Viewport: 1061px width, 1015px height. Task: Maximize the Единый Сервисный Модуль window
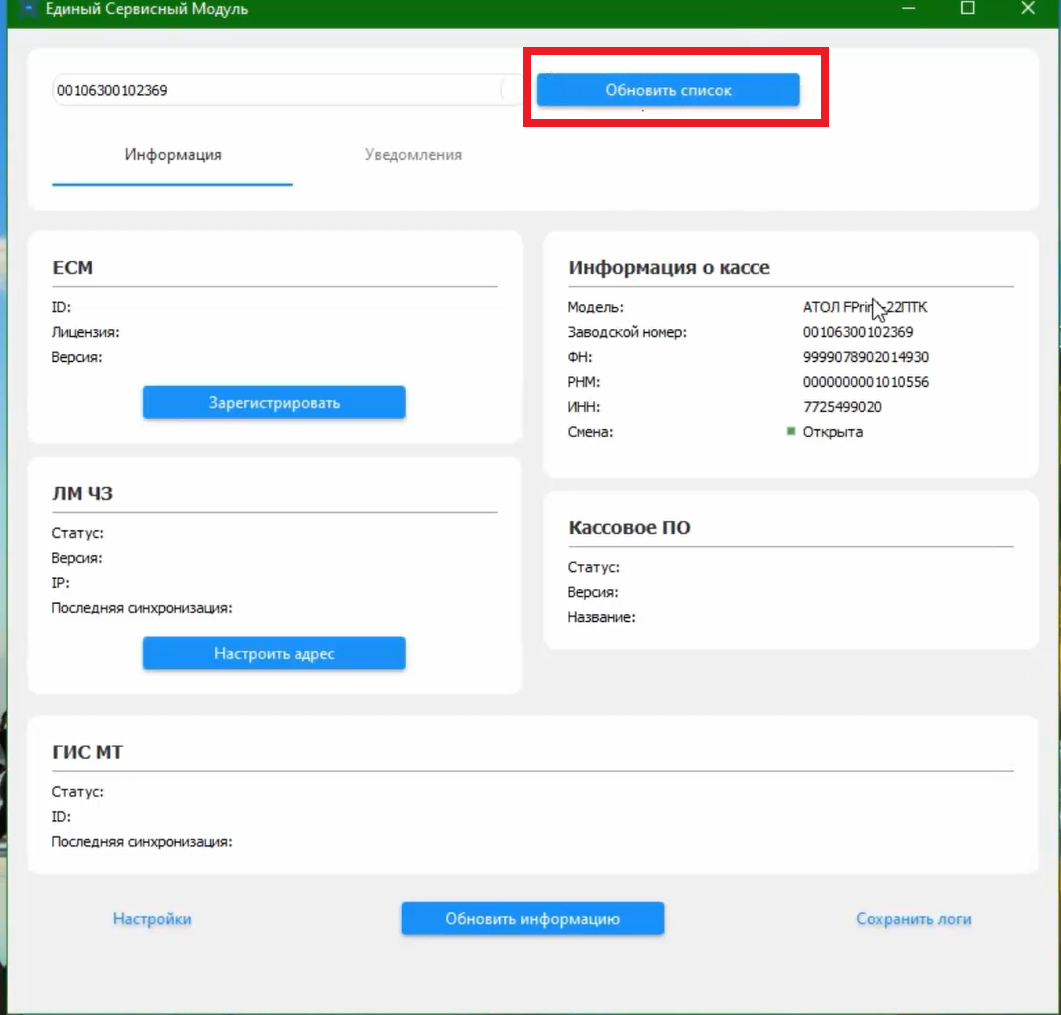point(968,9)
